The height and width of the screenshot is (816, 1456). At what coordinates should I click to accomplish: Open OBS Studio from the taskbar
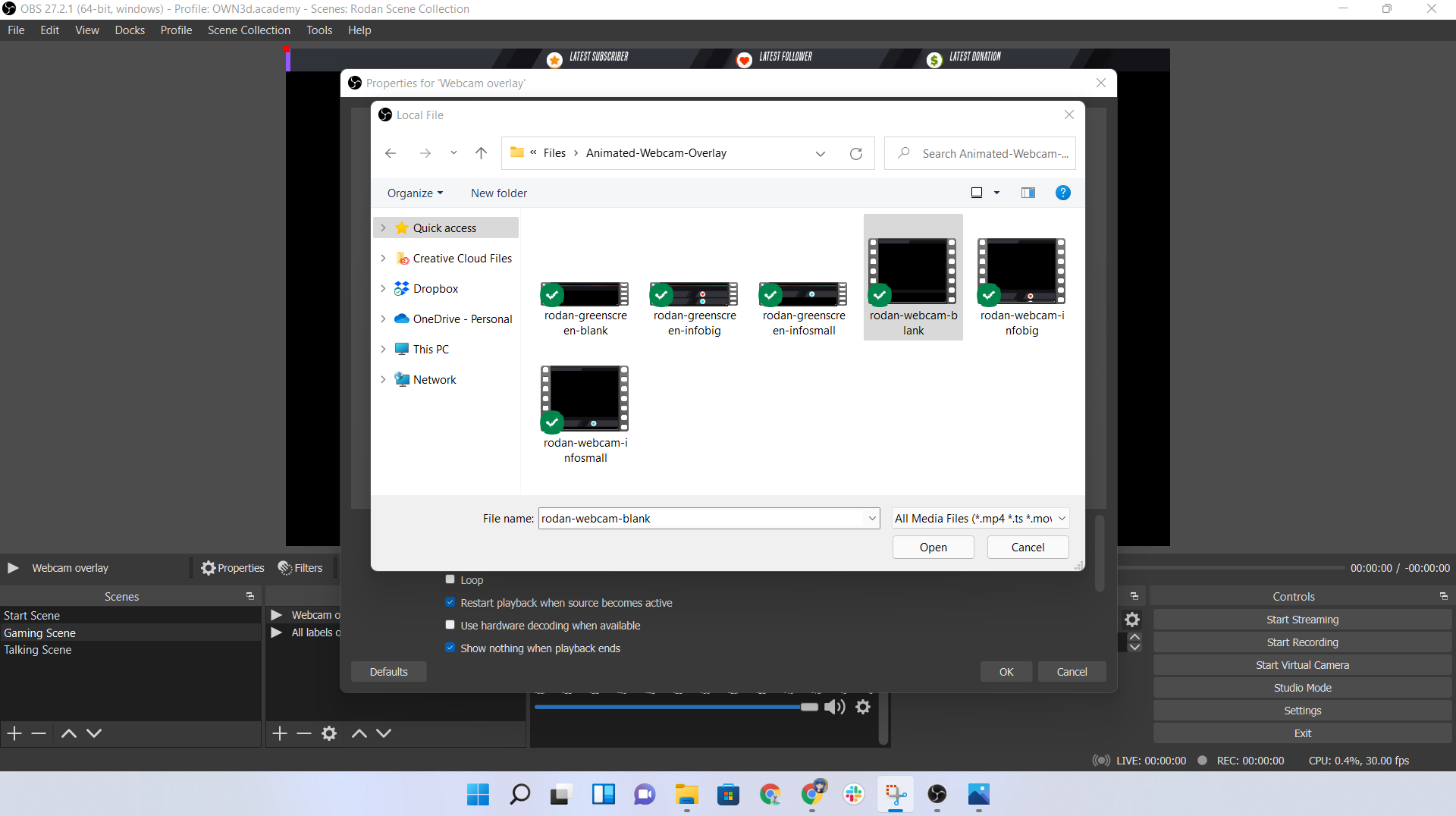(937, 794)
